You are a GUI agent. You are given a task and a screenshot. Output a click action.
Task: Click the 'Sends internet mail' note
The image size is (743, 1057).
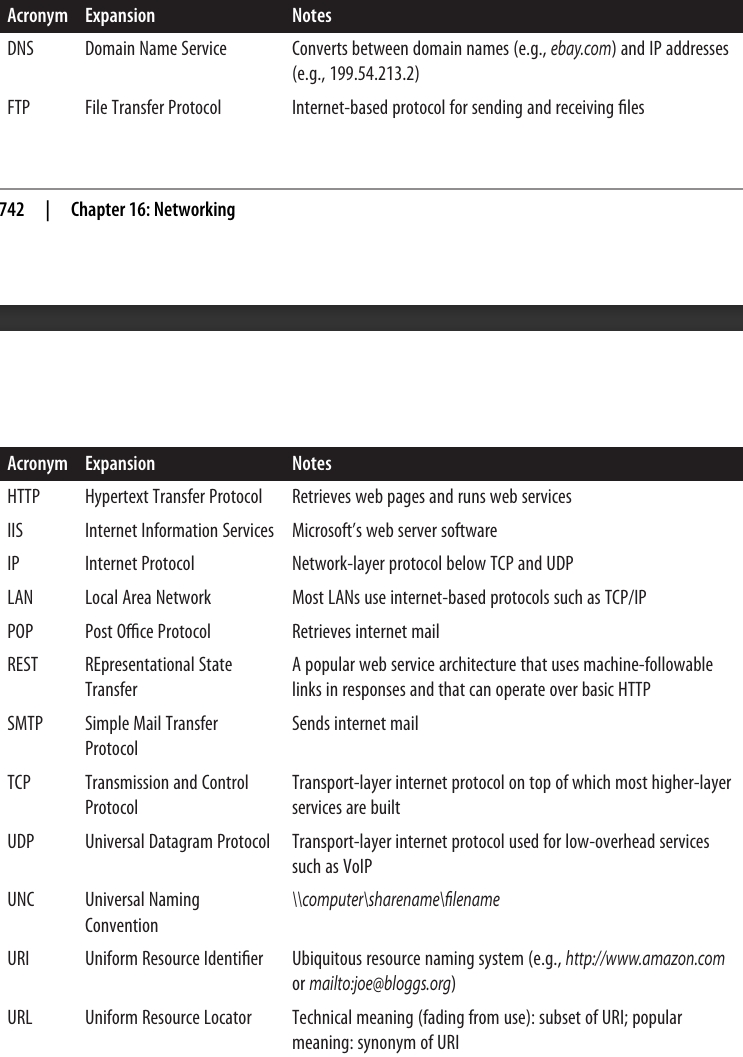click(355, 723)
